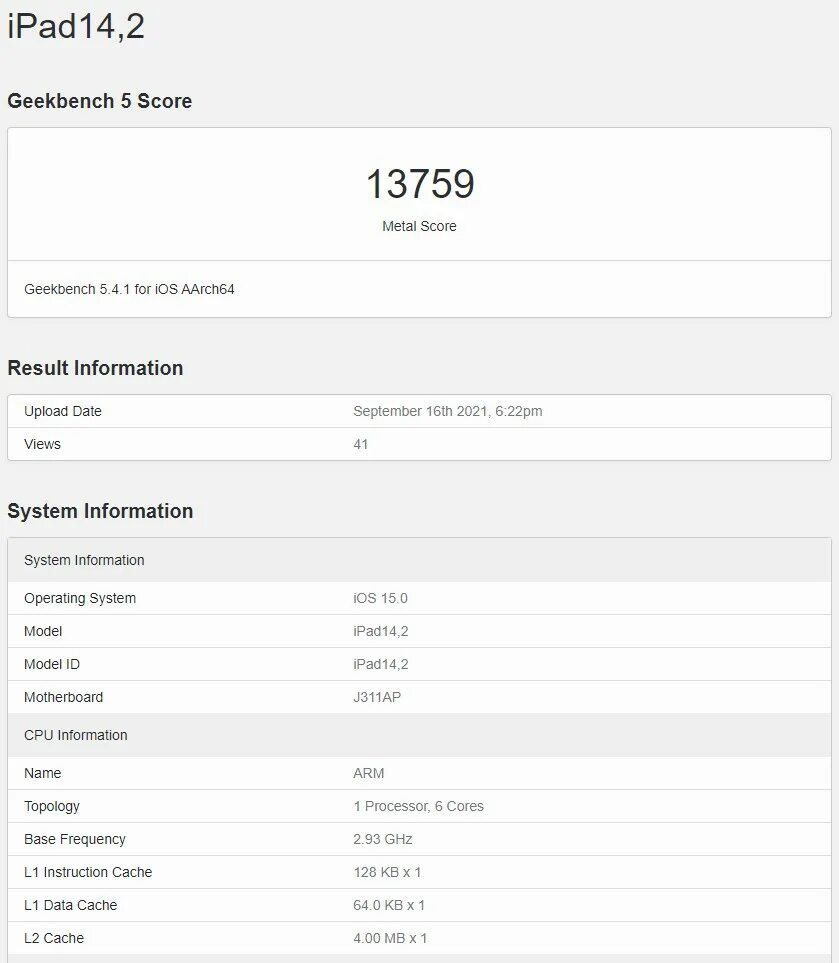Click the iPad14,2 page title

click(76, 26)
